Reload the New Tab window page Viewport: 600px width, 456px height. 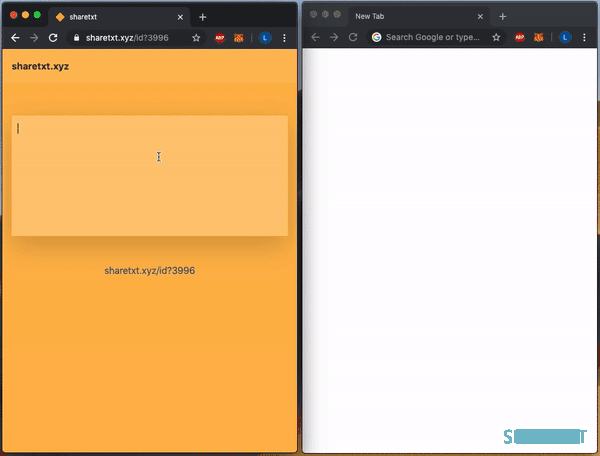(x=353, y=37)
